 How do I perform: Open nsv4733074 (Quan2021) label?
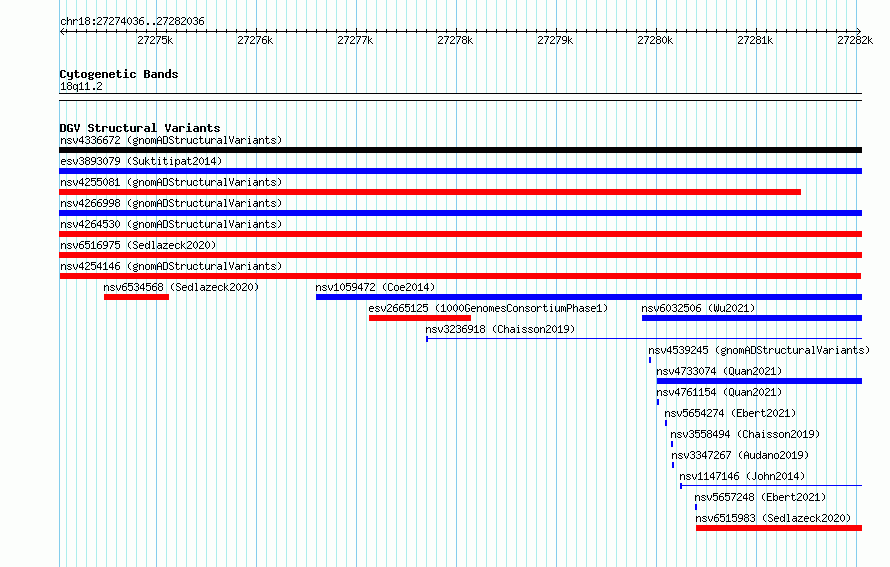(719, 371)
